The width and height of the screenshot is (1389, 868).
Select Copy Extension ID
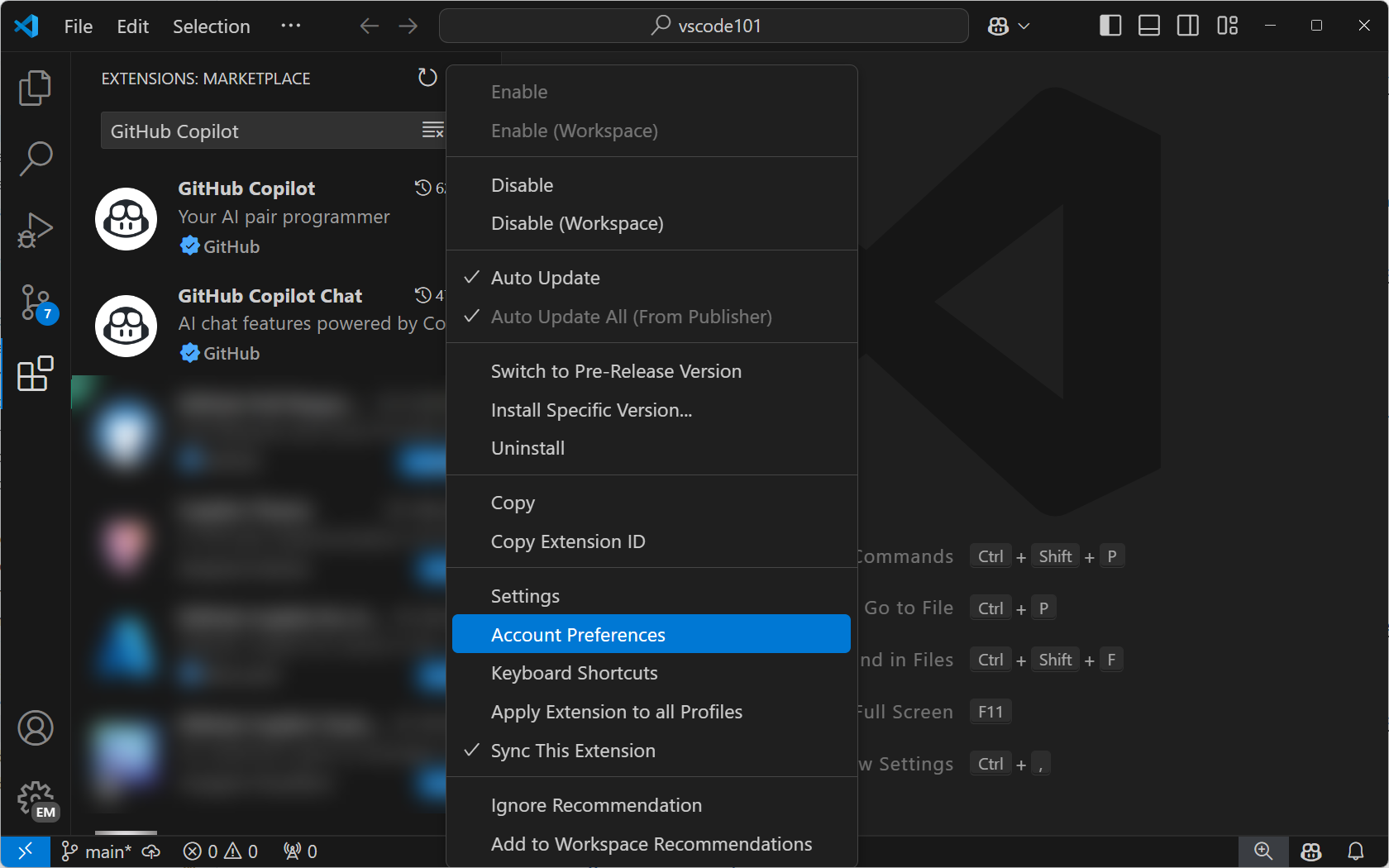point(652,541)
